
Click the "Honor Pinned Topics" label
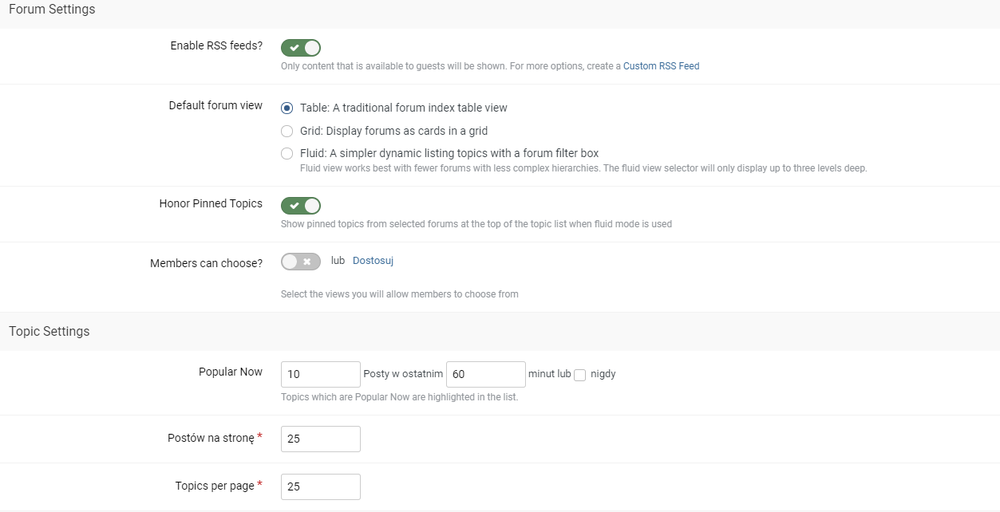tap(210, 203)
